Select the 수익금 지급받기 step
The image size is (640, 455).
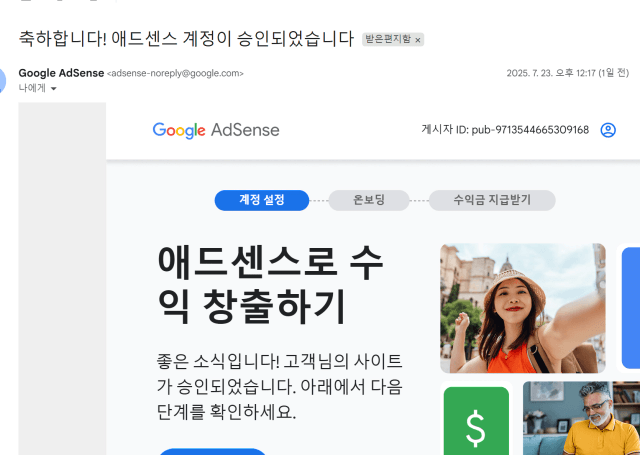(x=492, y=200)
